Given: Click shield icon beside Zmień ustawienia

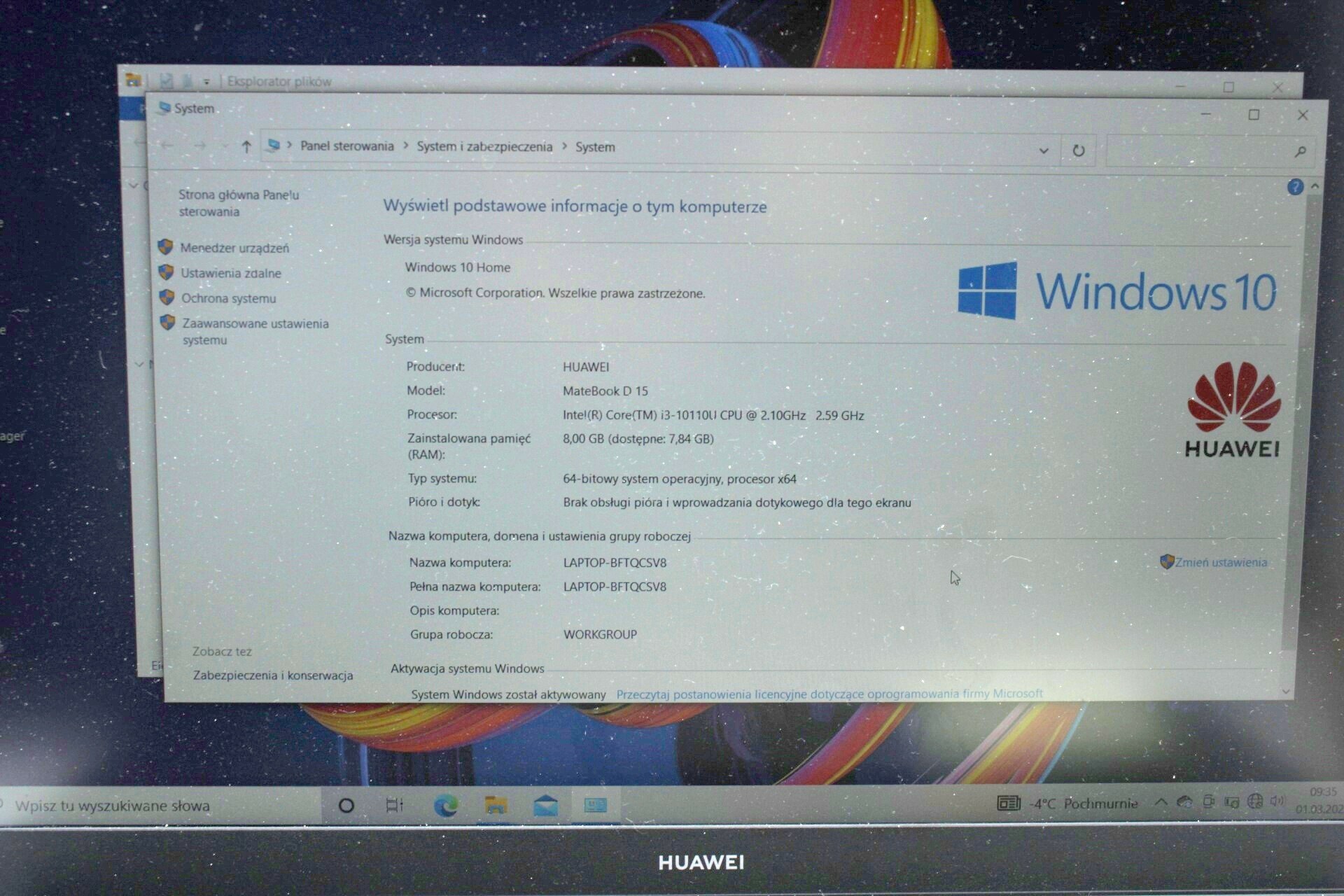Looking at the screenshot, I should pos(1166,561).
